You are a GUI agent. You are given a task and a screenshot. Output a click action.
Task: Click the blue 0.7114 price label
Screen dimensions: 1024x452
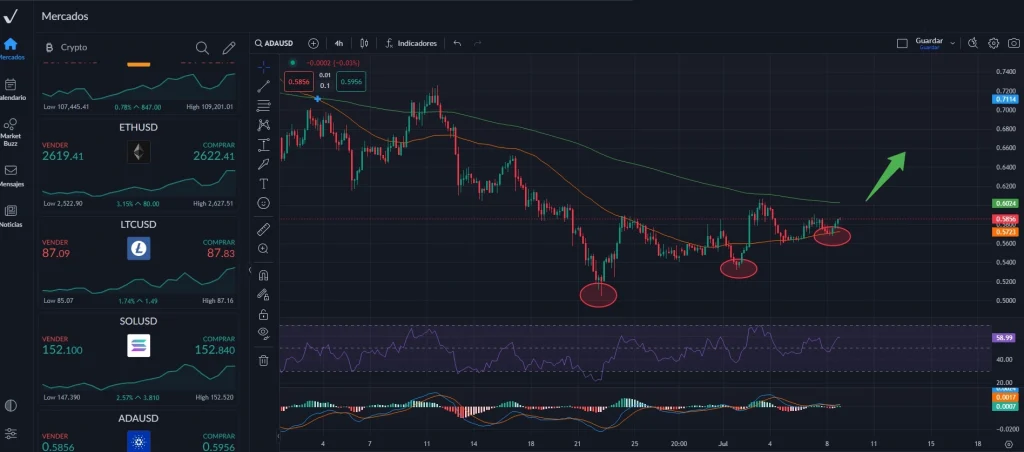pyautogui.click(x=1004, y=99)
